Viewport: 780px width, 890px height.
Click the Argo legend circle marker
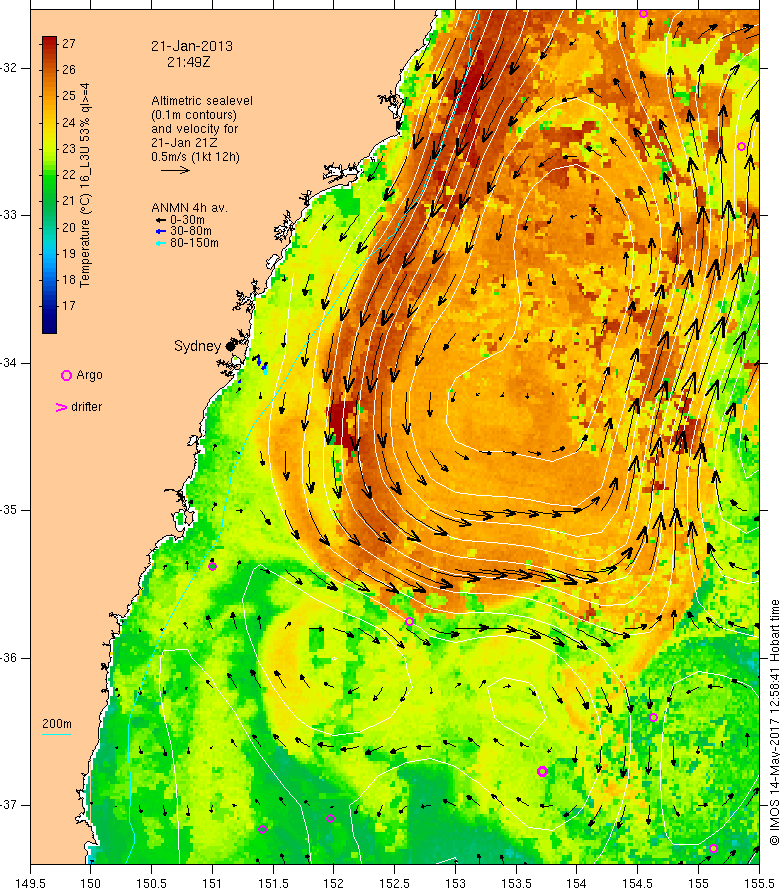[66, 375]
